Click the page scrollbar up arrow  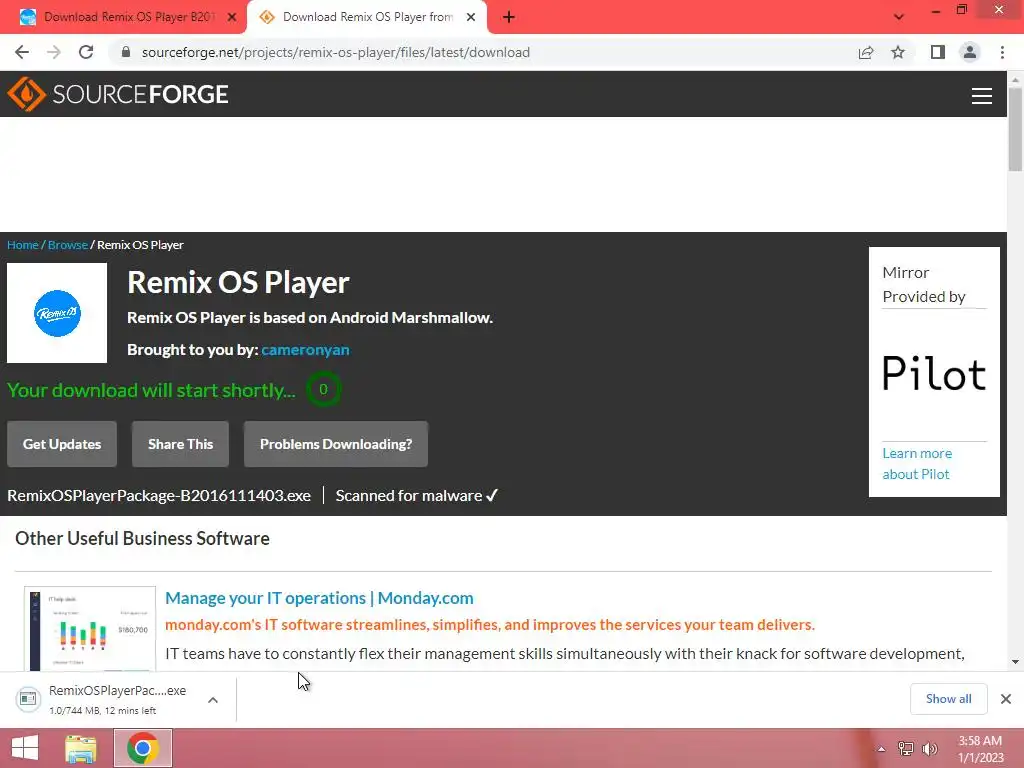click(1015, 80)
